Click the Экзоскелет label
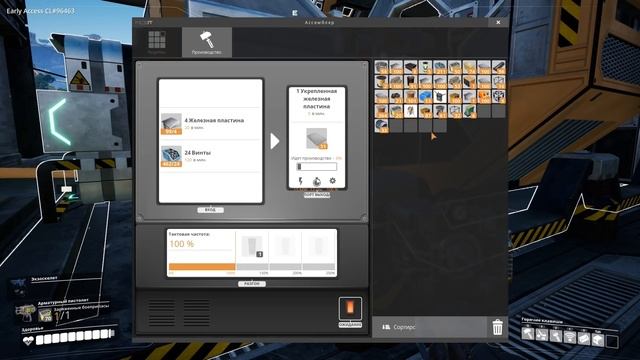The width and height of the screenshot is (640, 360). pyautogui.click(x=44, y=279)
